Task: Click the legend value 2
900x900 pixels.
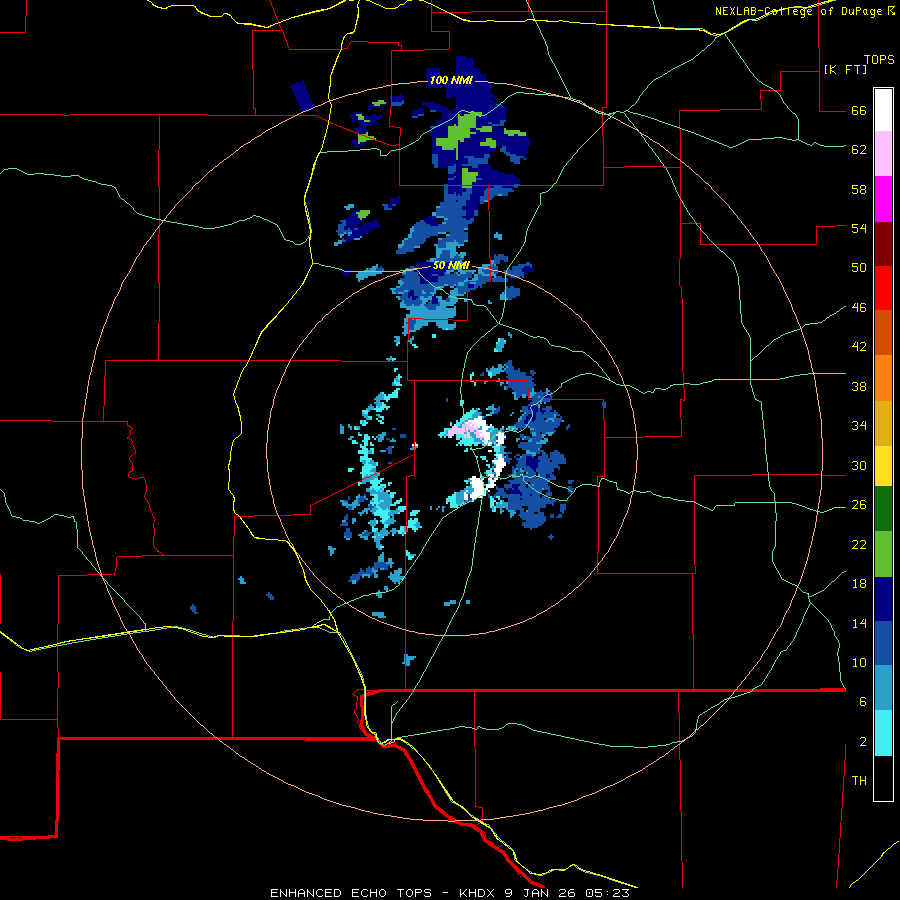Action: (x=863, y=741)
